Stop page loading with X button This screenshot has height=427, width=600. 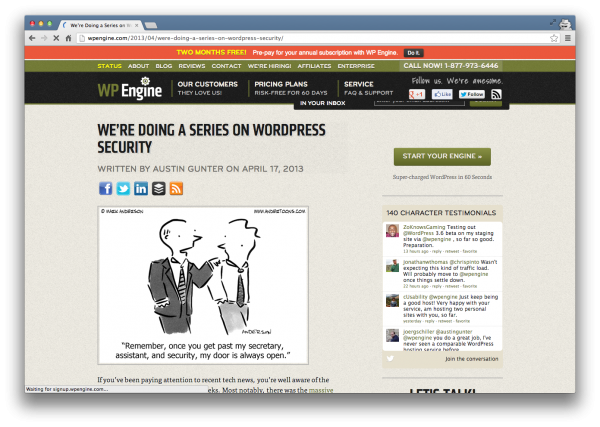point(56,38)
